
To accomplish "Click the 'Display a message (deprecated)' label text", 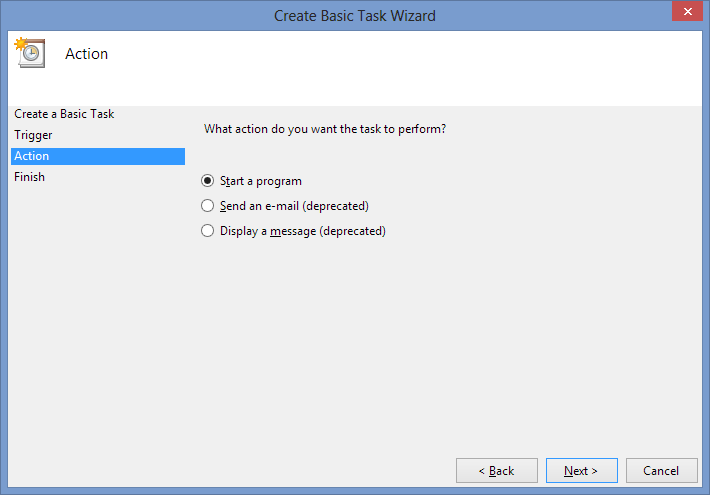I will pos(302,231).
